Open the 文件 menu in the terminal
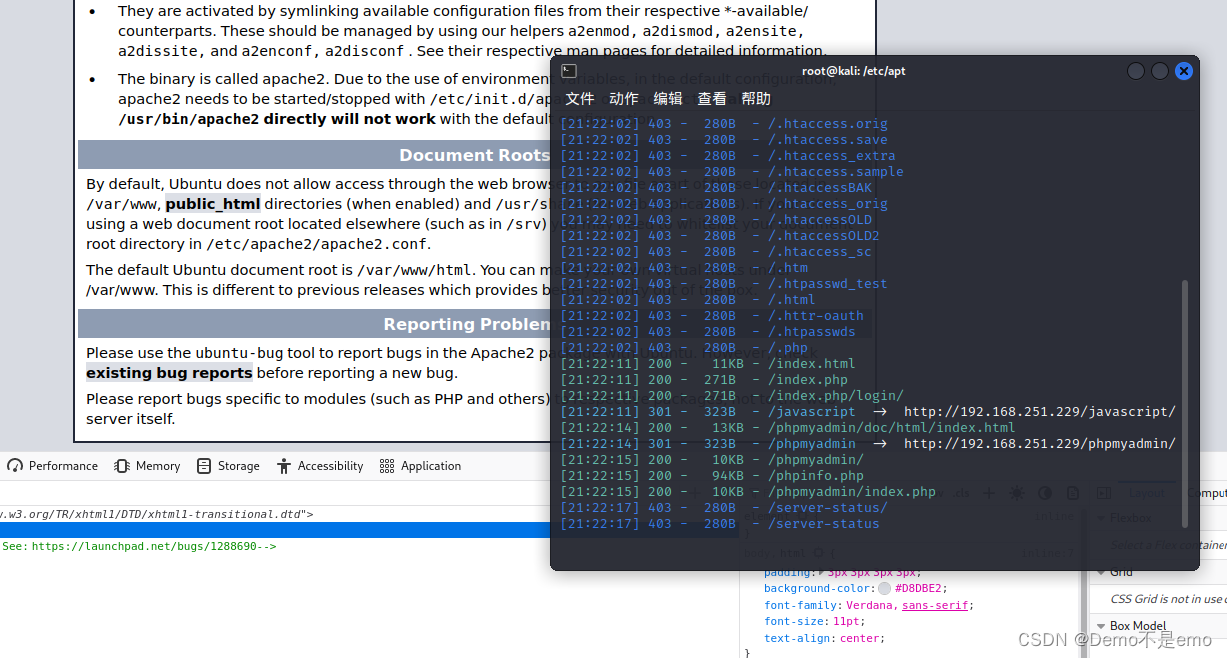This screenshot has width=1227, height=658. tap(580, 98)
